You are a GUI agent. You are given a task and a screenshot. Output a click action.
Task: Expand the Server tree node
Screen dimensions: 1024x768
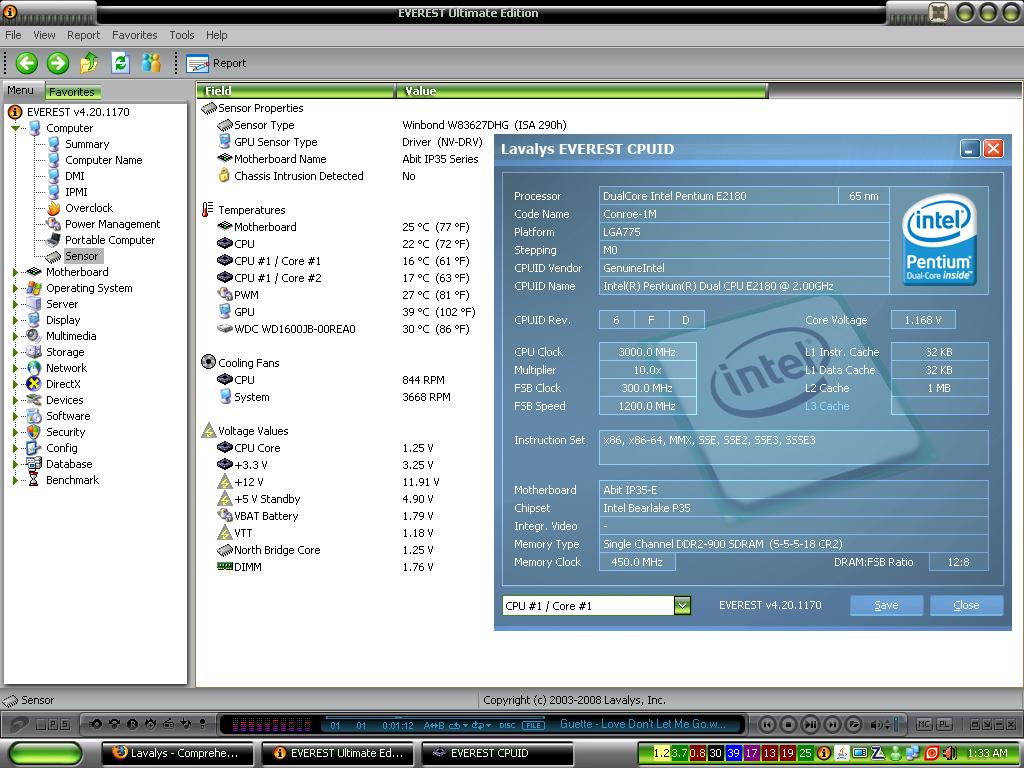[x=15, y=304]
